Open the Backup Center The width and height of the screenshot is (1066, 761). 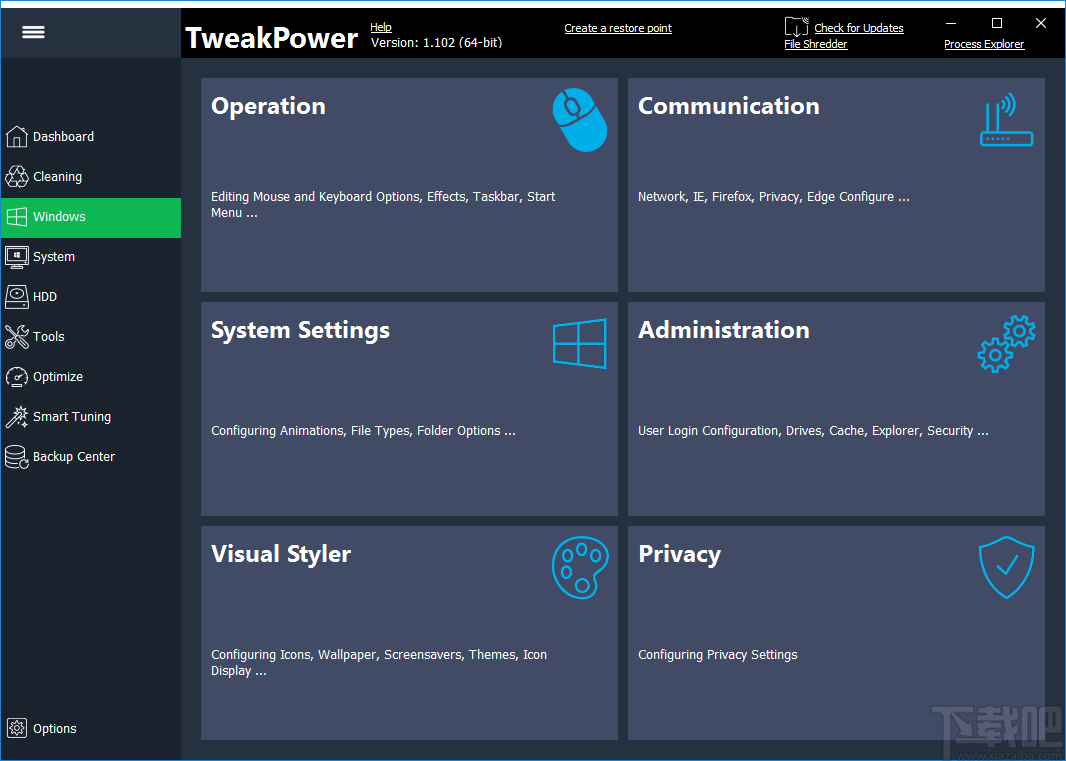pyautogui.click(x=65, y=457)
